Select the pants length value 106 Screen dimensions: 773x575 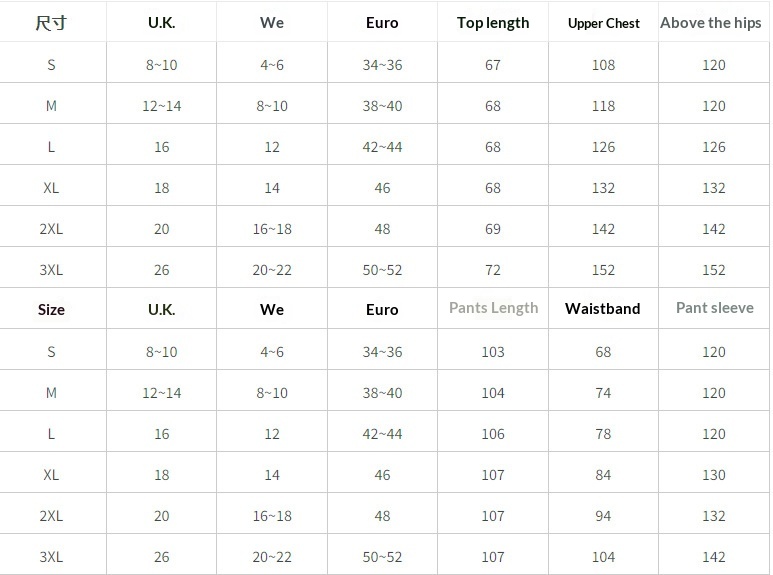coord(493,434)
